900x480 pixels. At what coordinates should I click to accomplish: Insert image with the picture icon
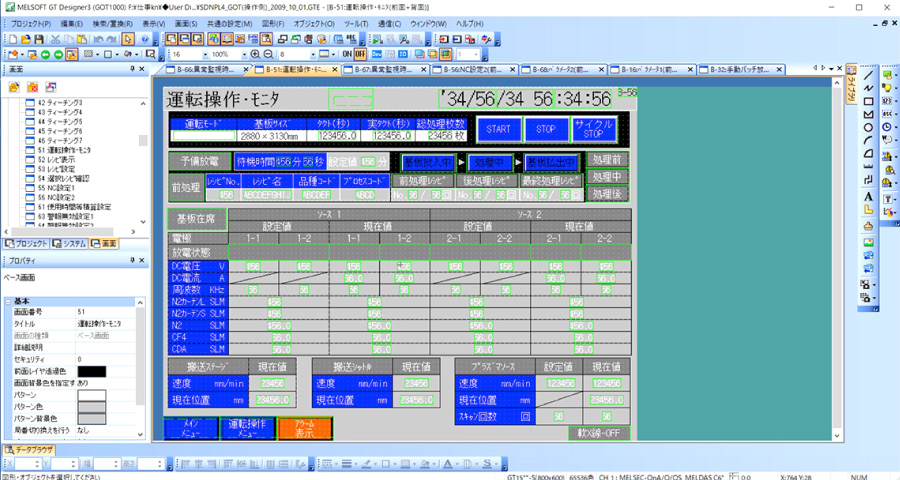(868, 242)
